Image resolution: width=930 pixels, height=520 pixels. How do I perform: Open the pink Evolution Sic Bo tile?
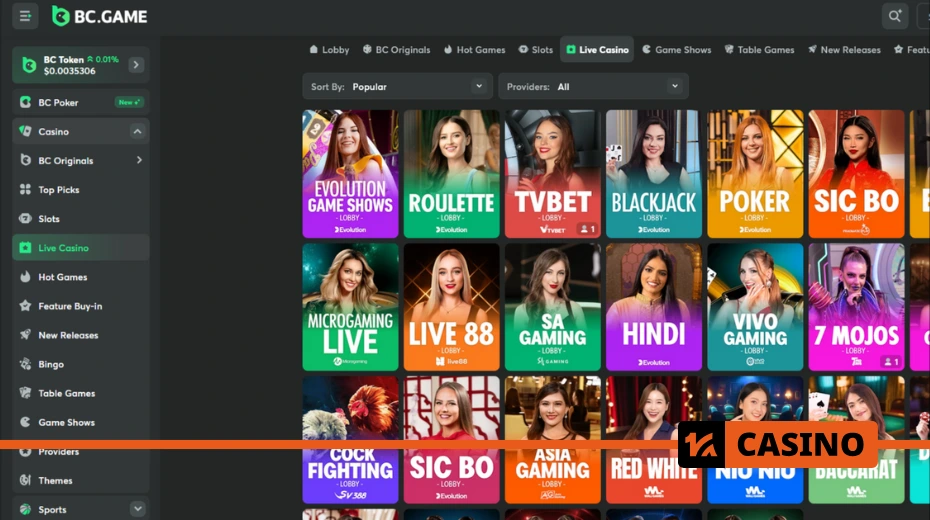tap(451, 440)
